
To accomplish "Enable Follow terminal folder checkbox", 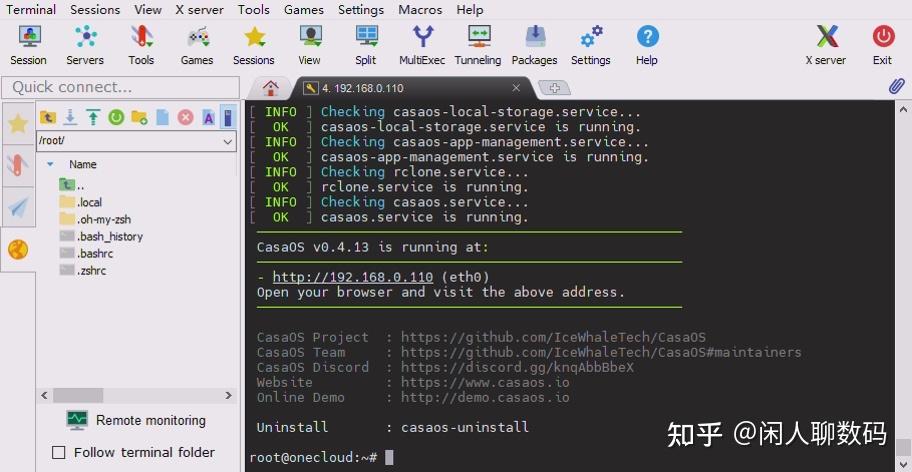I will (59, 452).
